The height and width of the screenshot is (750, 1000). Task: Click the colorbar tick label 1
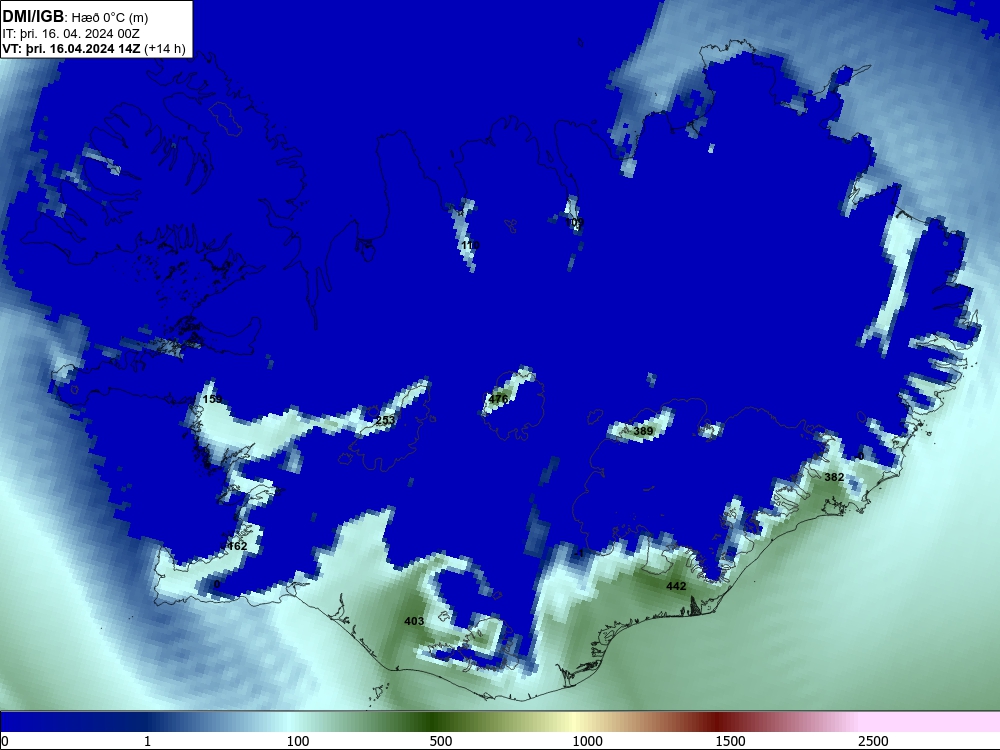click(x=147, y=741)
